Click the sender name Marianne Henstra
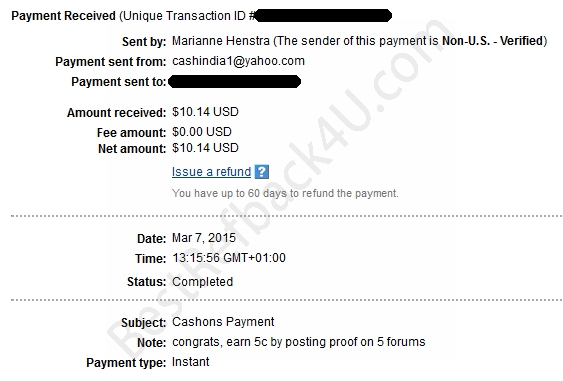The width and height of the screenshot is (563, 381). point(221,41)
